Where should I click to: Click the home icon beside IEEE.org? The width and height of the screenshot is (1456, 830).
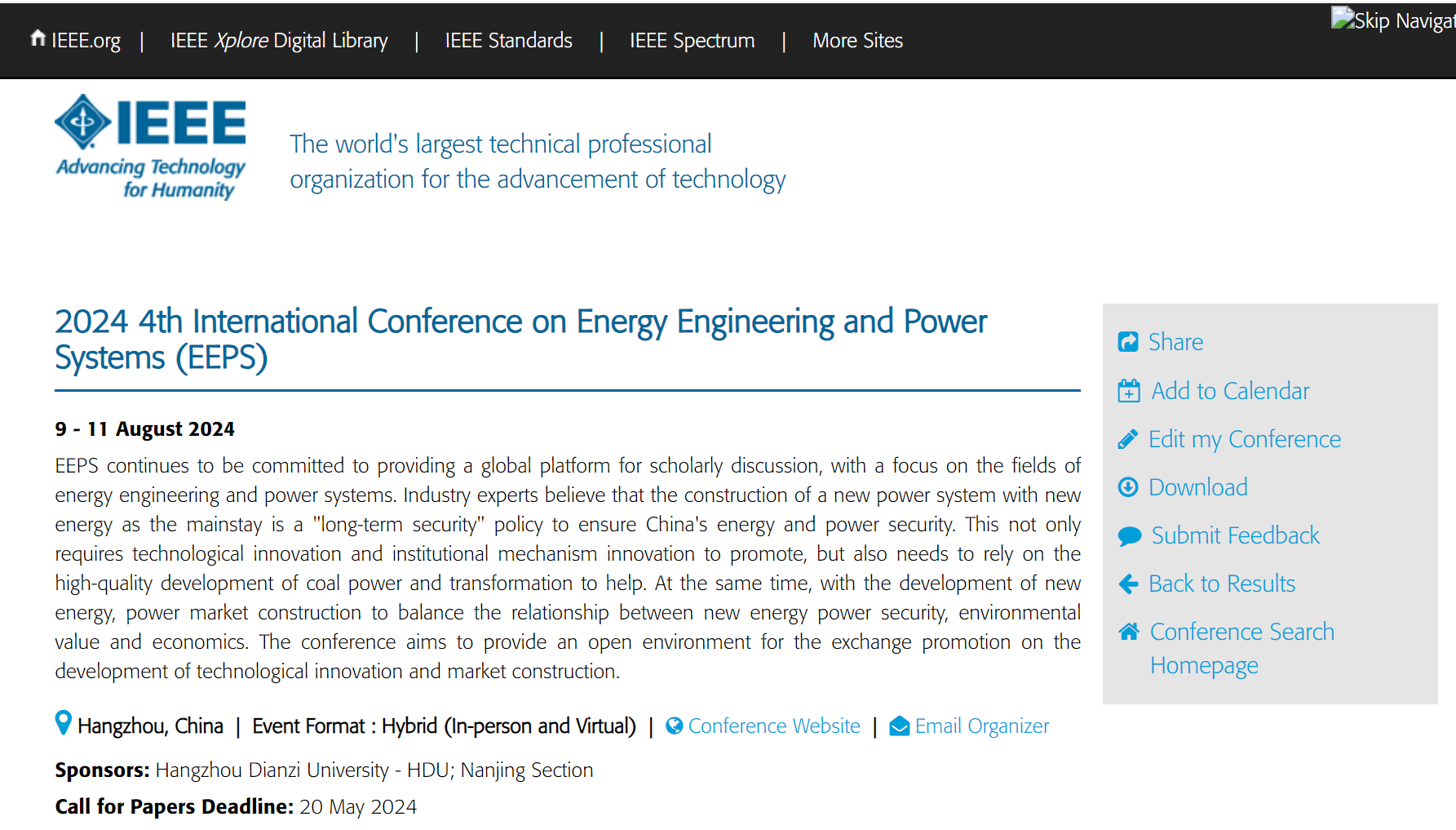point(38,38)
